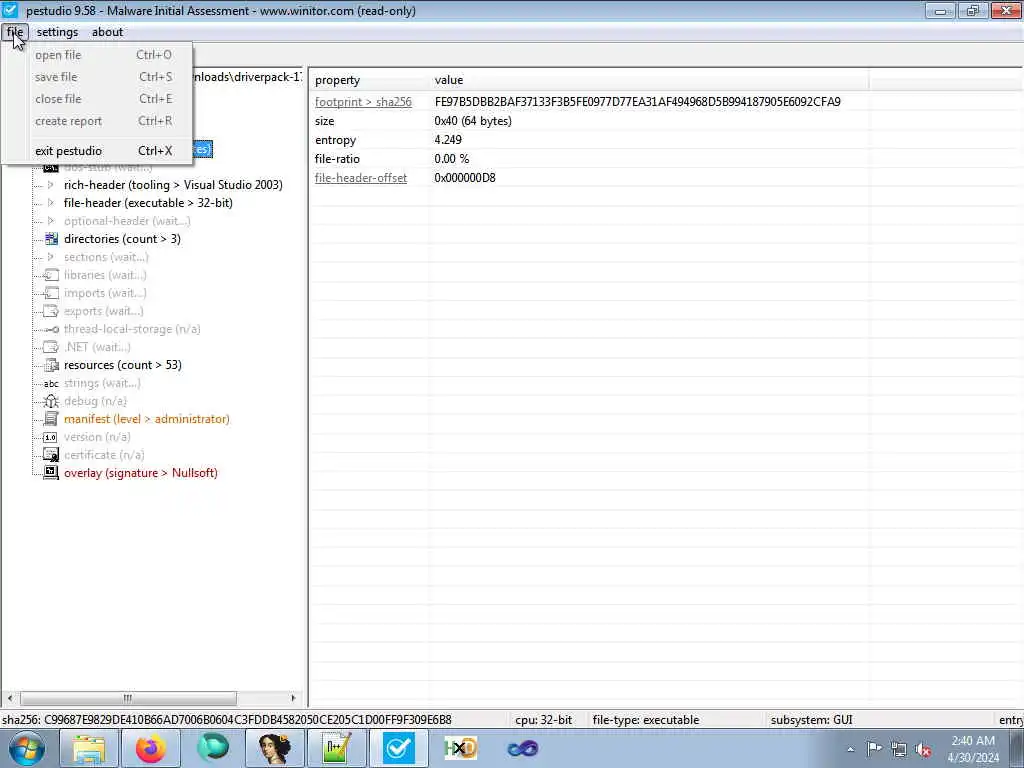Click the abc strings icon

pyautogui.click(x=51, y=383)
